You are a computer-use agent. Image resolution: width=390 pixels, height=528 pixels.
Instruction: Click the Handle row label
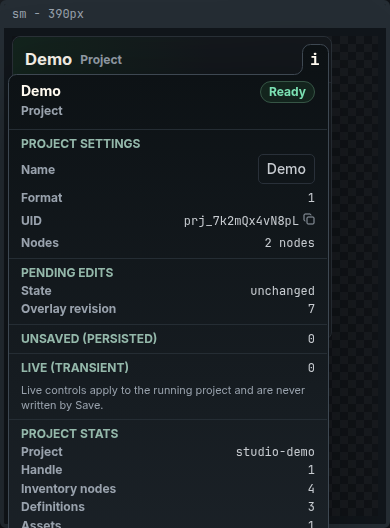[41, 470]
